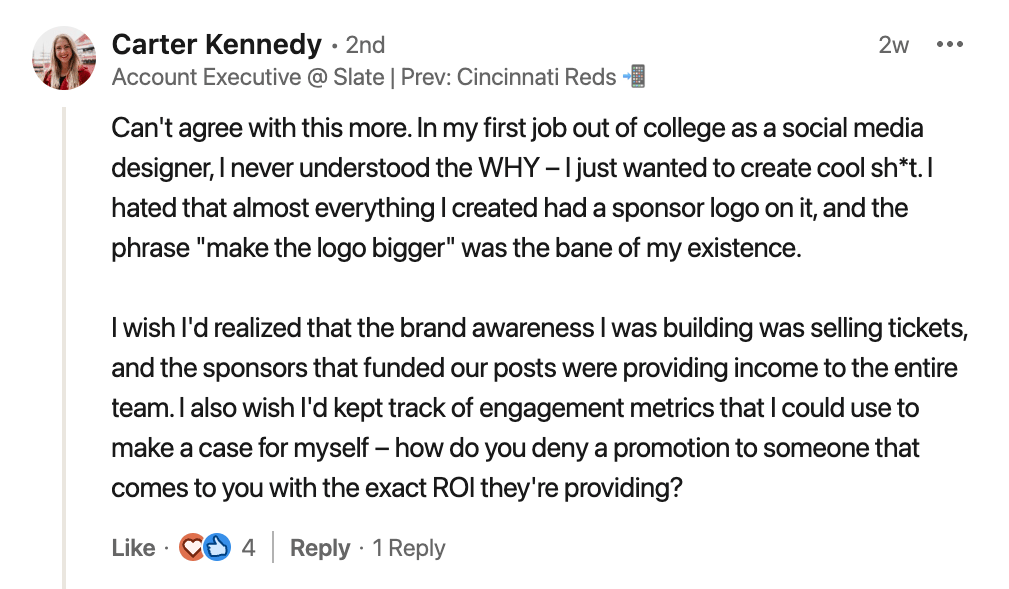This screenshot has height=589, width=1009.
Task: Open Carter Kennedy's profile name link
Action: pos(216,45)
